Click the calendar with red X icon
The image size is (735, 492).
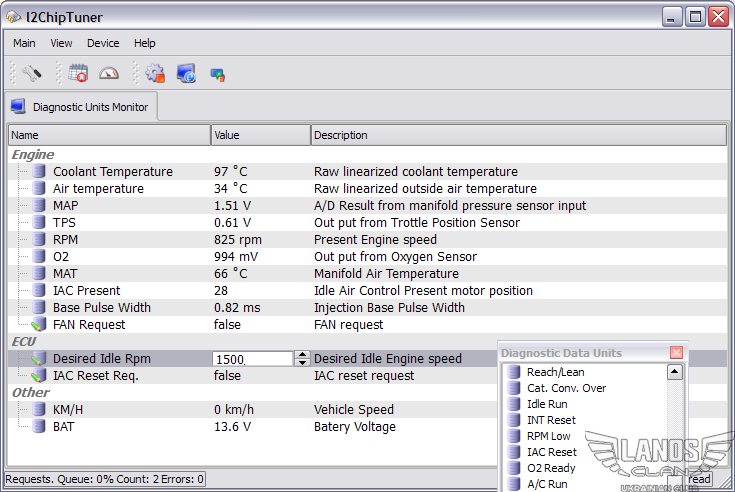79,73
